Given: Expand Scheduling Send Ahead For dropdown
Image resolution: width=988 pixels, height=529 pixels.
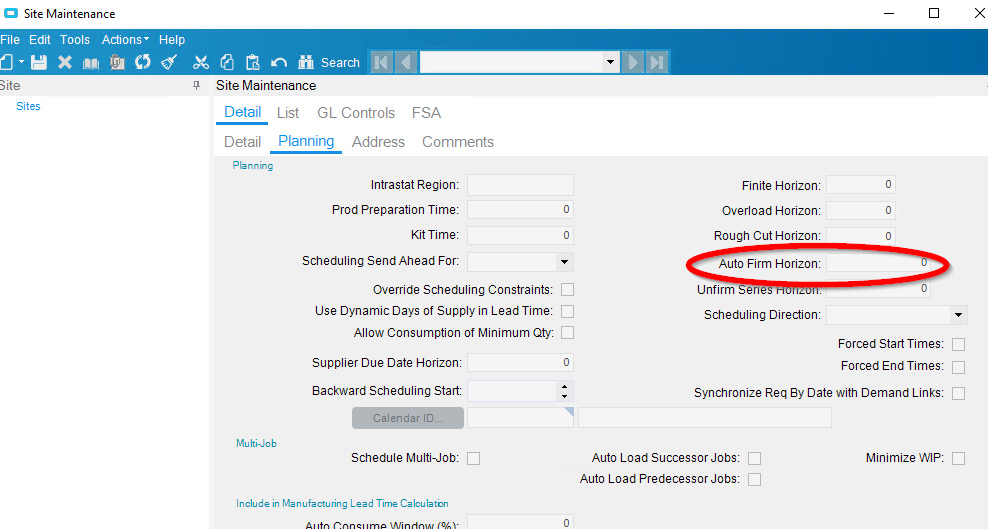Looking at the screenshot, I should tap(564, 261).
